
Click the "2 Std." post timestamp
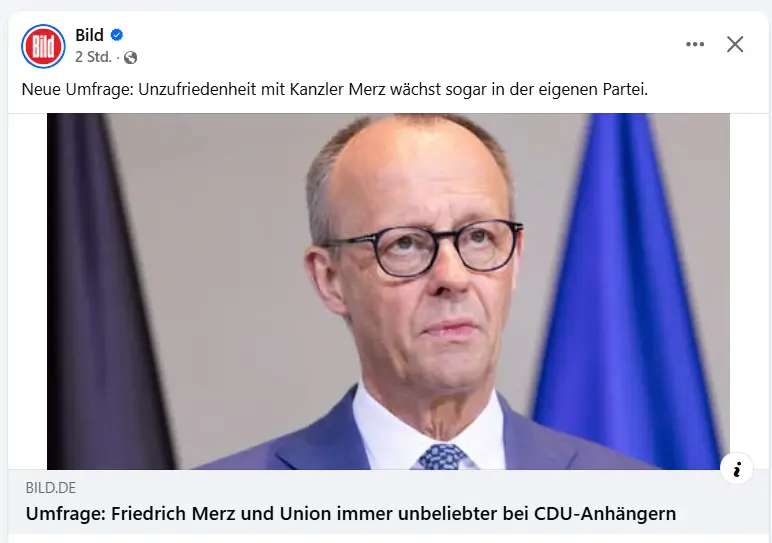[x=92, y=57]
